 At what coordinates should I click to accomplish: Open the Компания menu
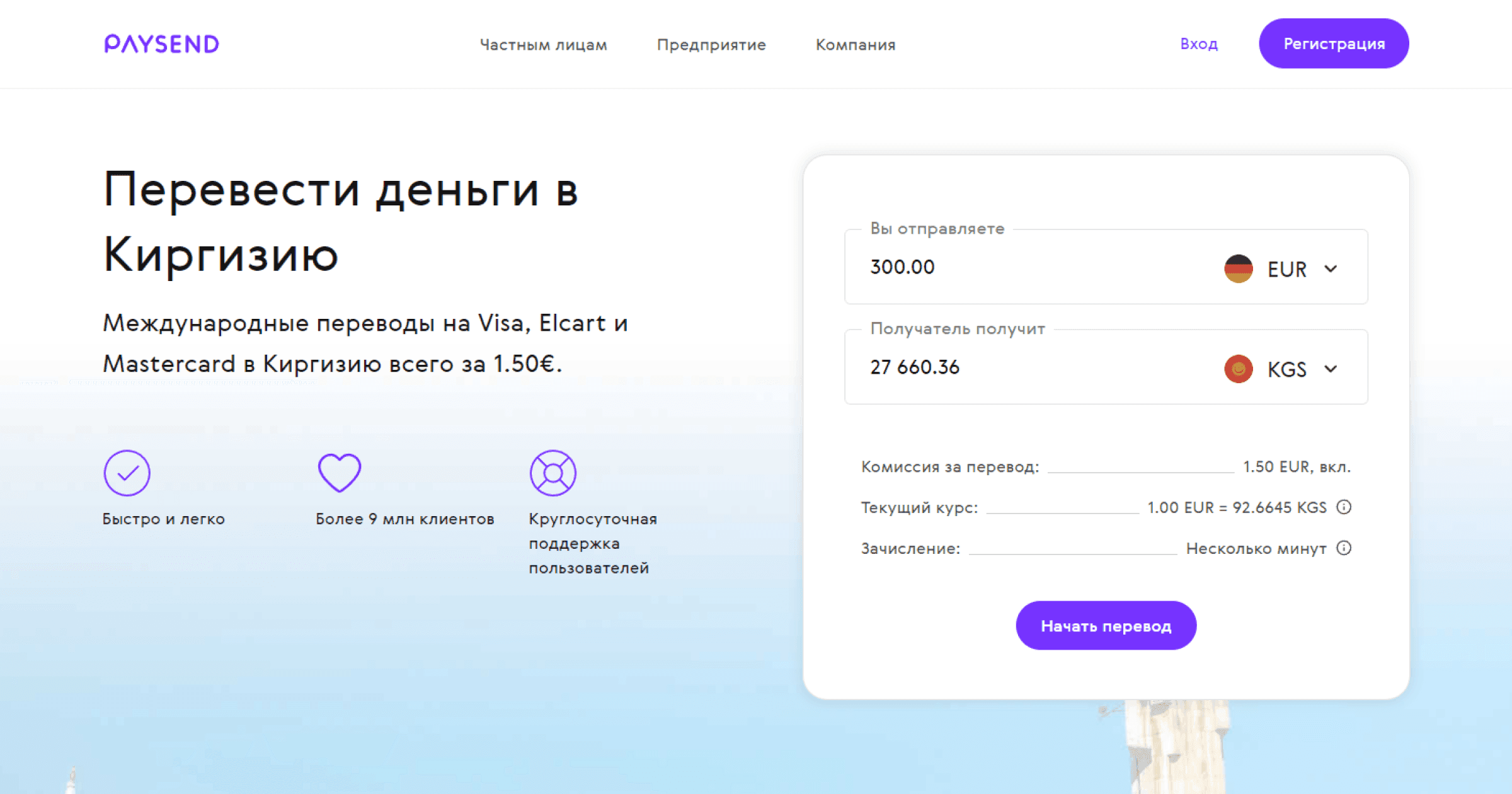856,45
